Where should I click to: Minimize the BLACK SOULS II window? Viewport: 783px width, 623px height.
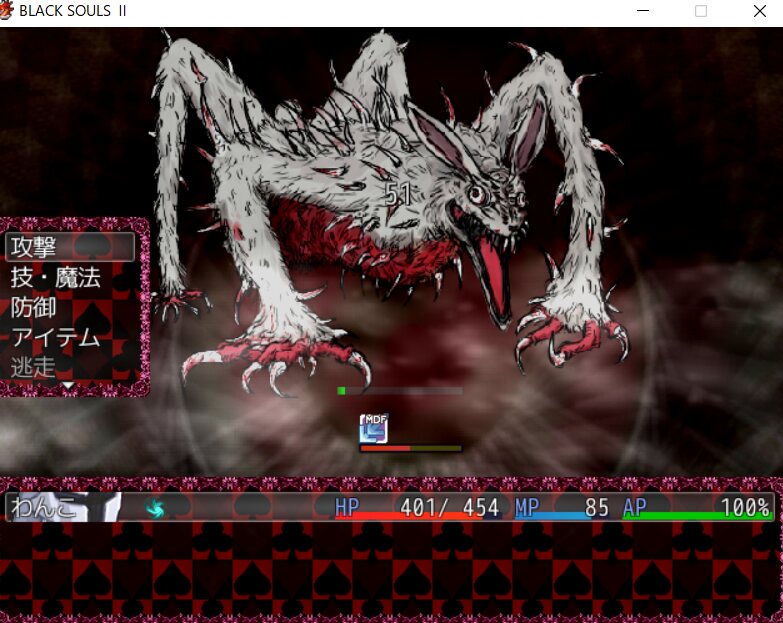click(643, 12)
